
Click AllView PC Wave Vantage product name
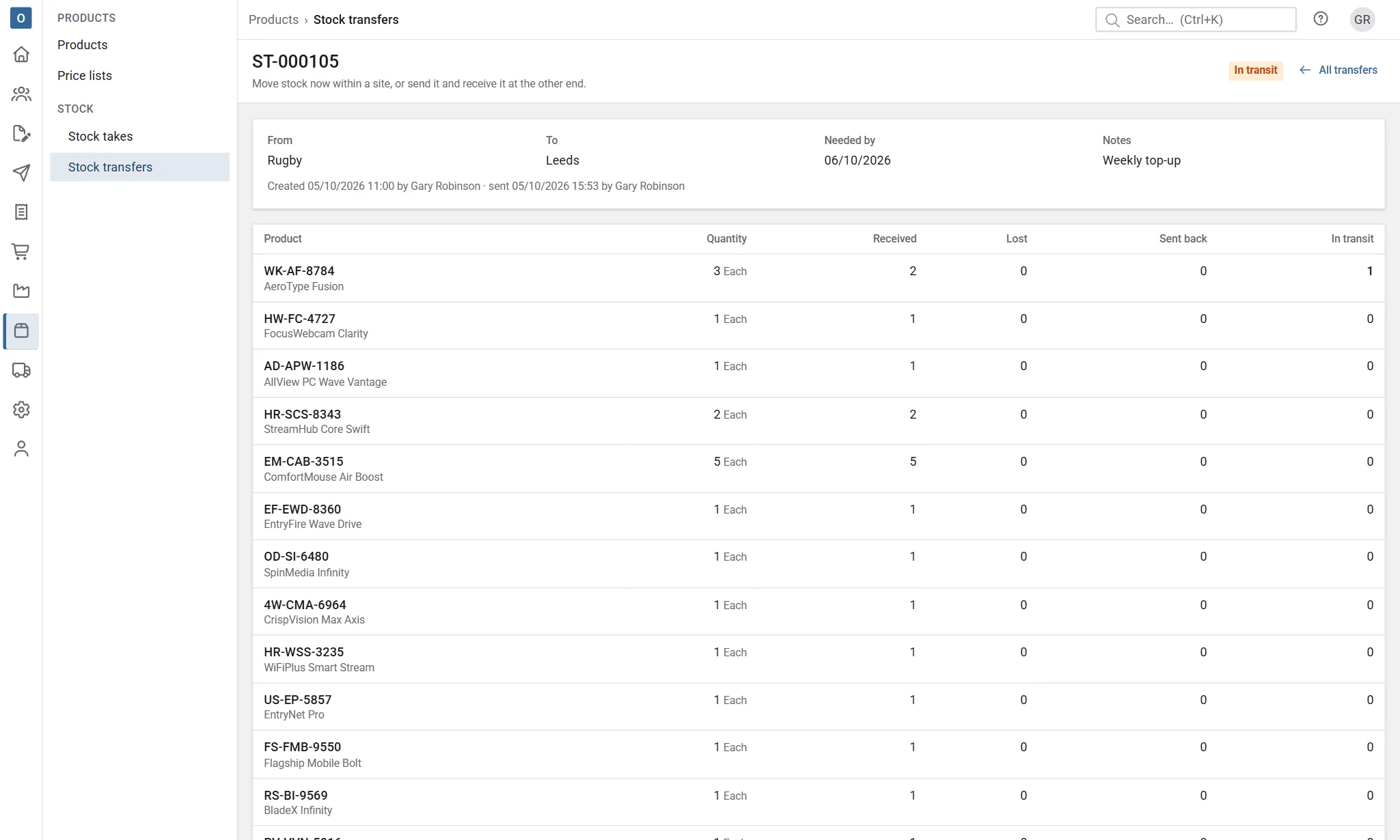tap(325, 382)
